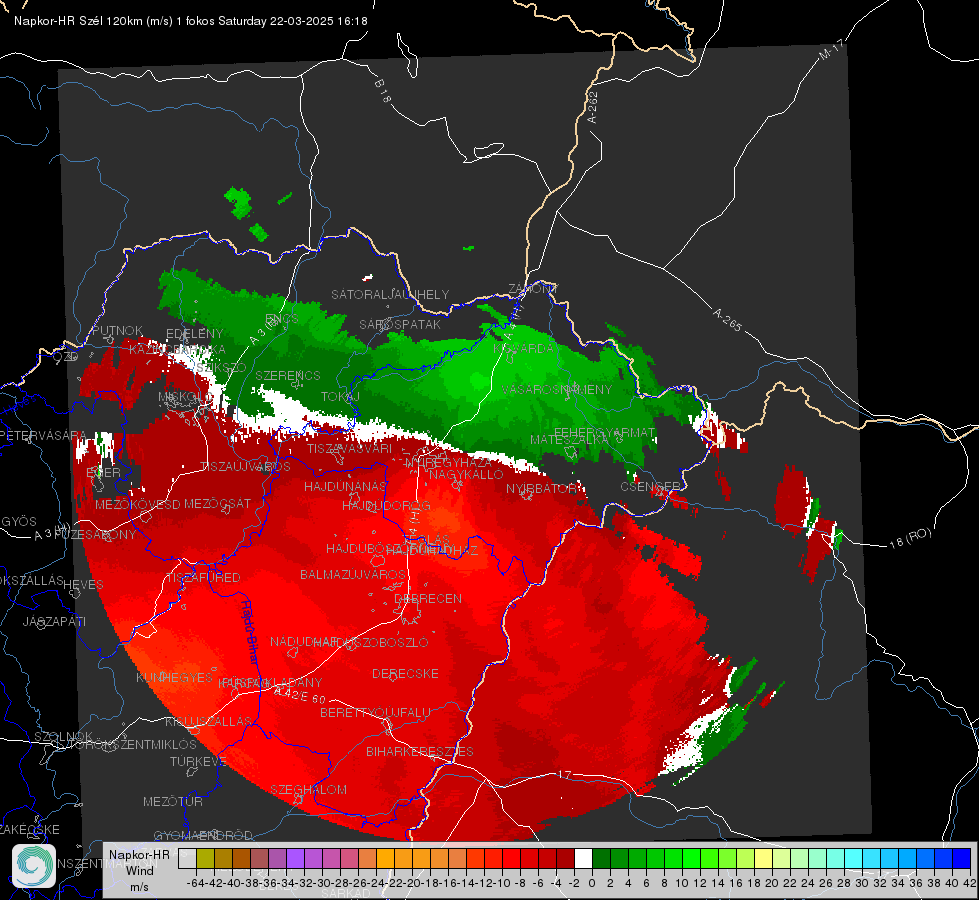Click the SÁTORALJAÚJHELY city label
The width and height of the screenshot is (979, 900).
tap(390, 294)
